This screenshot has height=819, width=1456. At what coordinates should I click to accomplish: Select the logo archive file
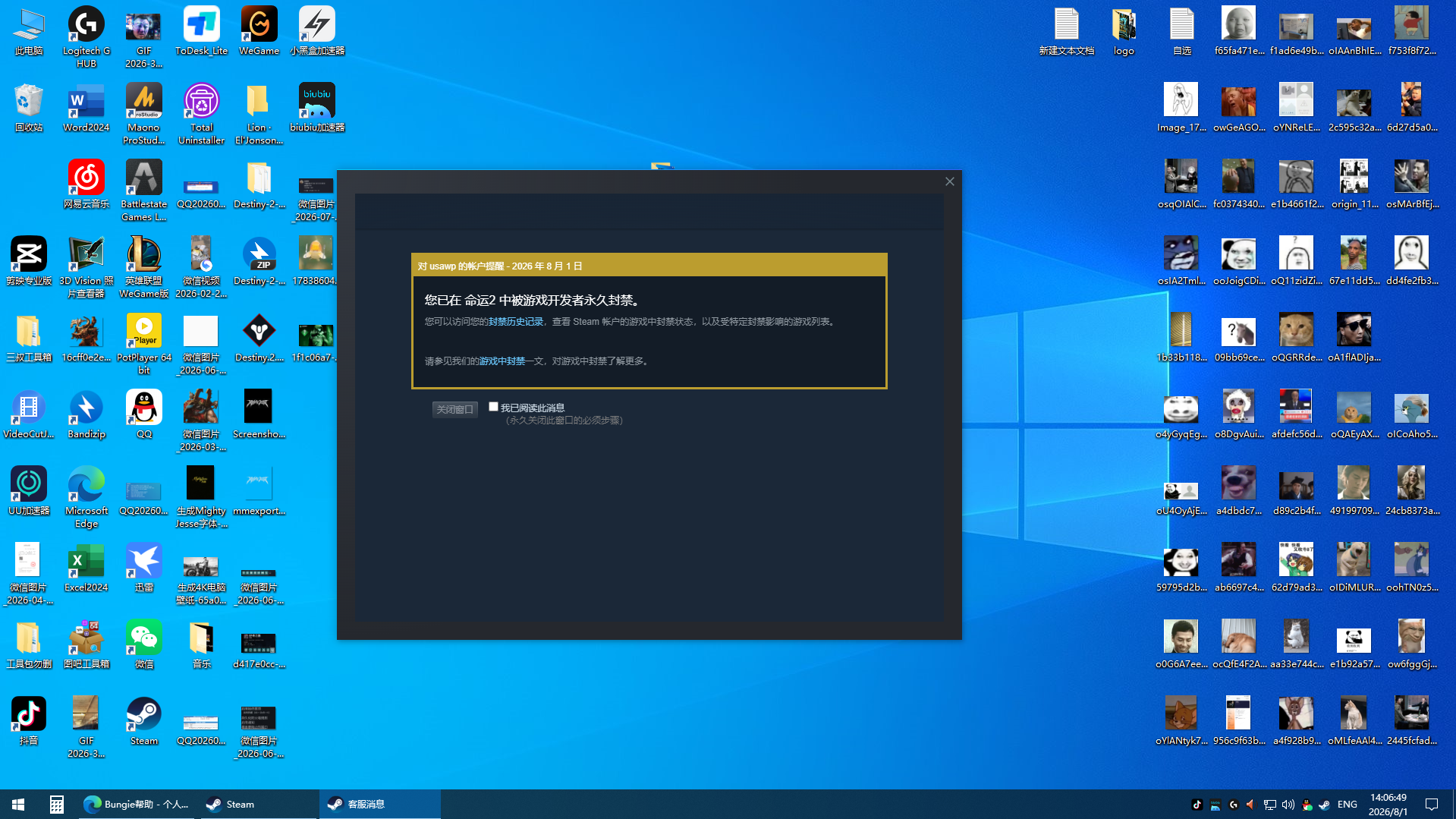(1124, 32)
